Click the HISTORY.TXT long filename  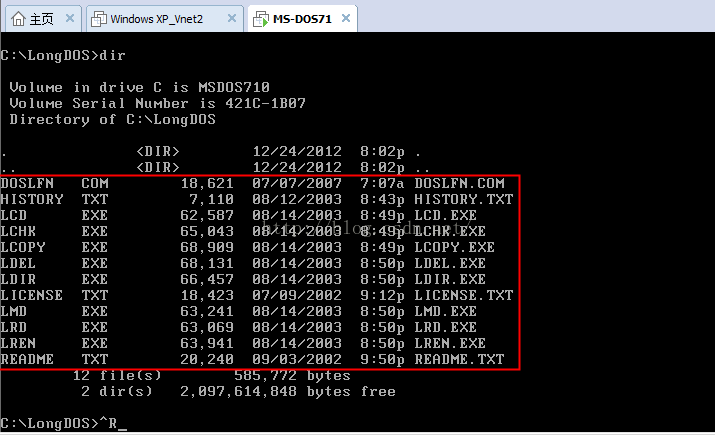tap(464, 199)
